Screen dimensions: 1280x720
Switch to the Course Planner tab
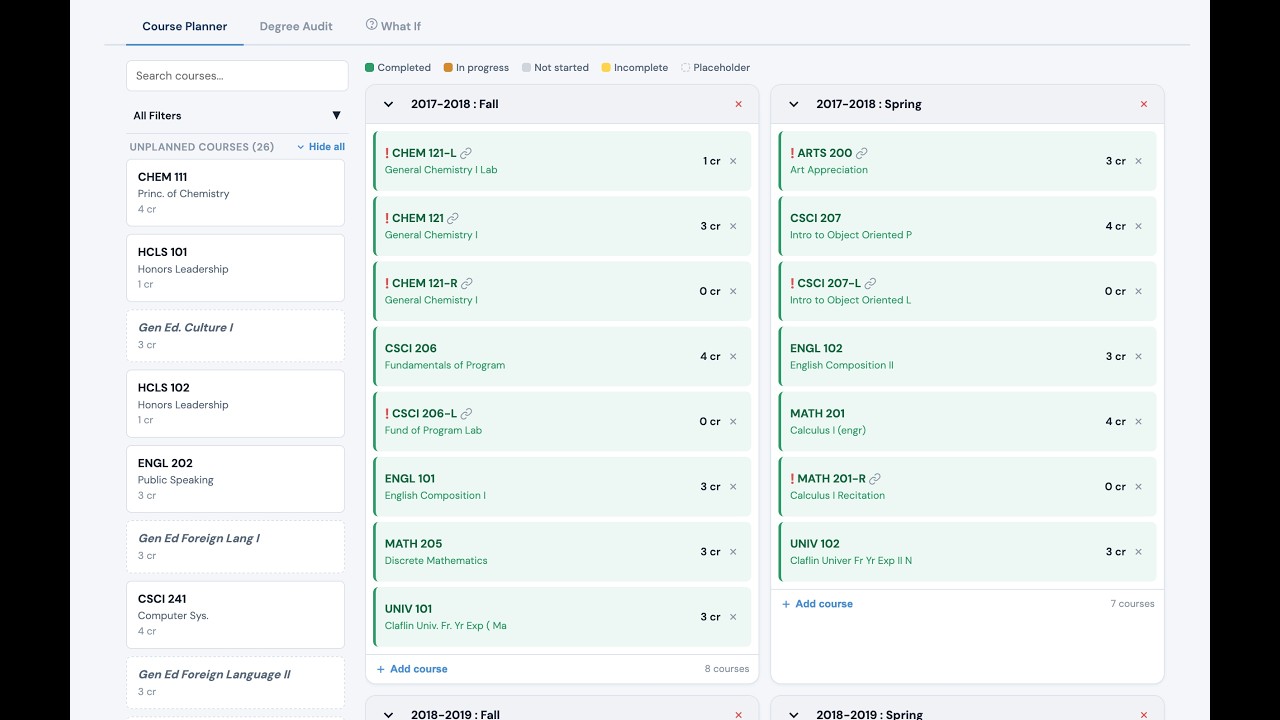pos(185,26)
